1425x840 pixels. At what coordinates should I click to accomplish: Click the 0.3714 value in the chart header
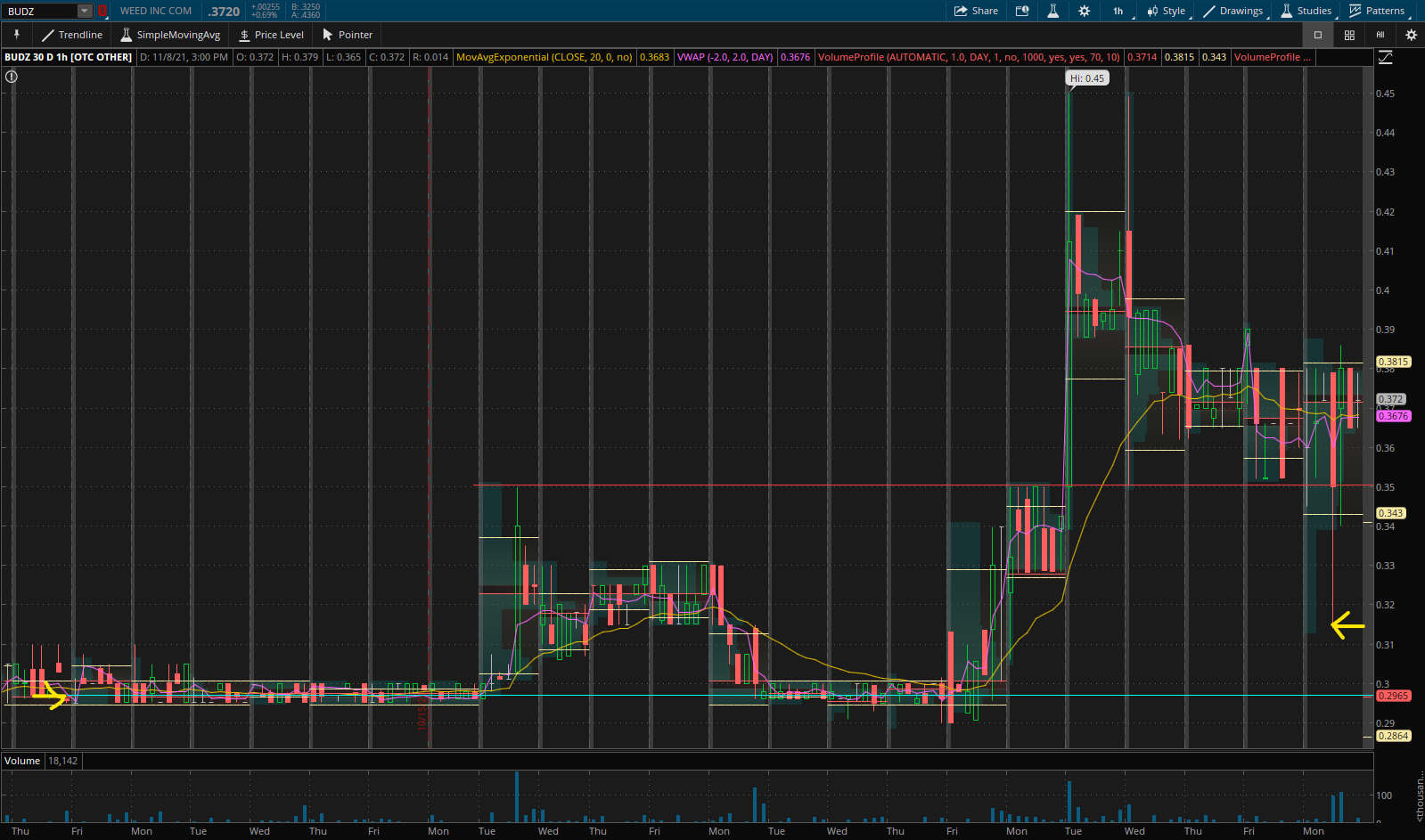(x=1142, y=57)
